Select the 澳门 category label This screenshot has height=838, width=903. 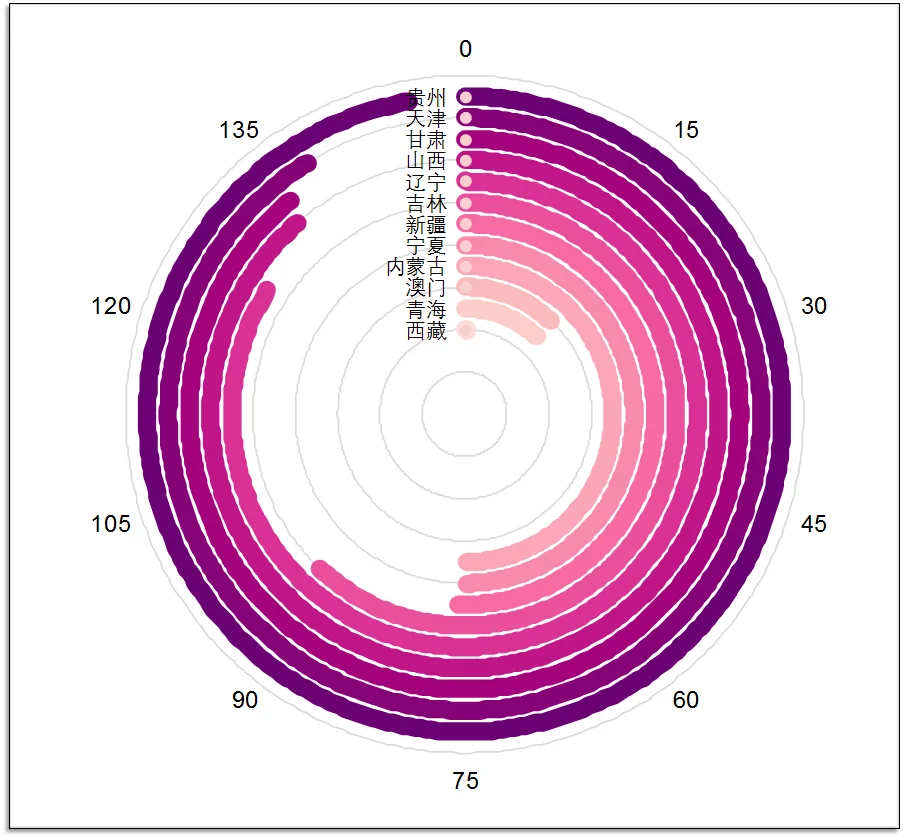tap(427, 288)
